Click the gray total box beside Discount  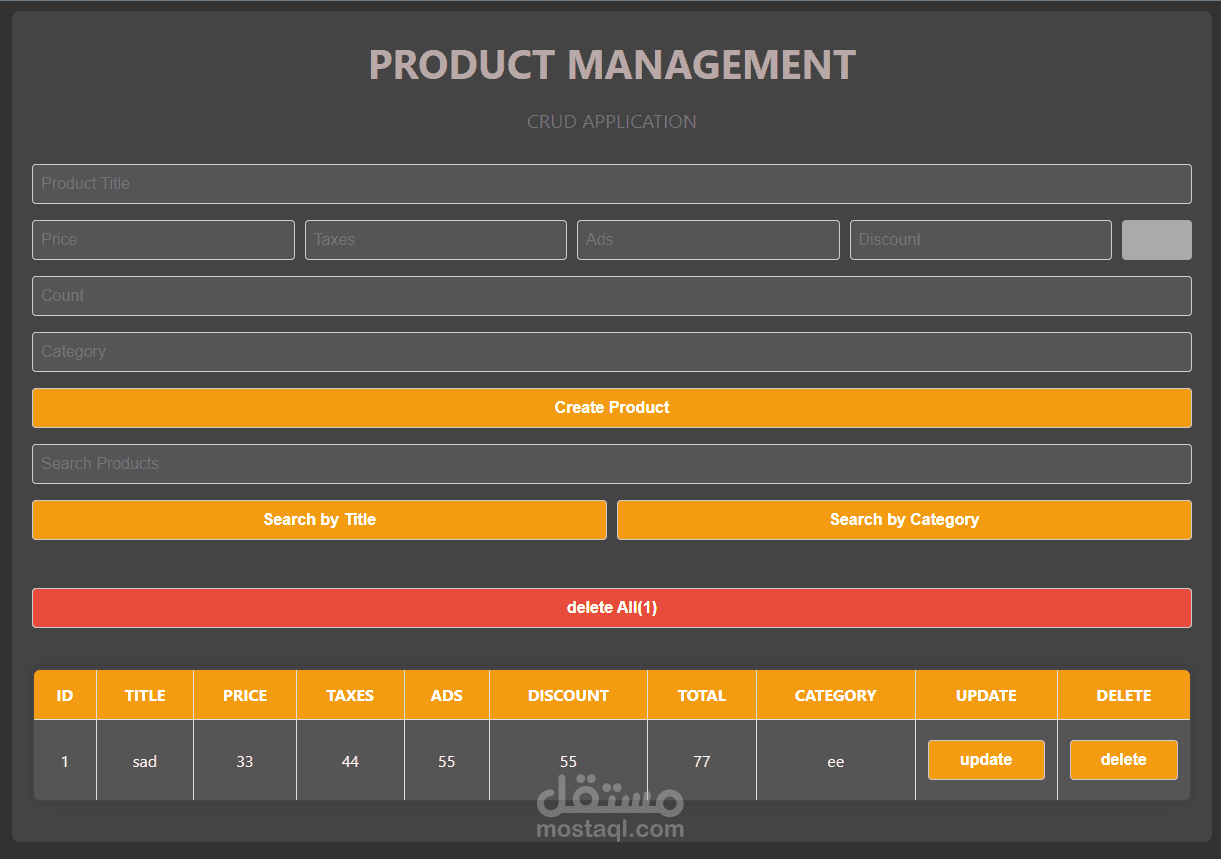click(1157, 240)
